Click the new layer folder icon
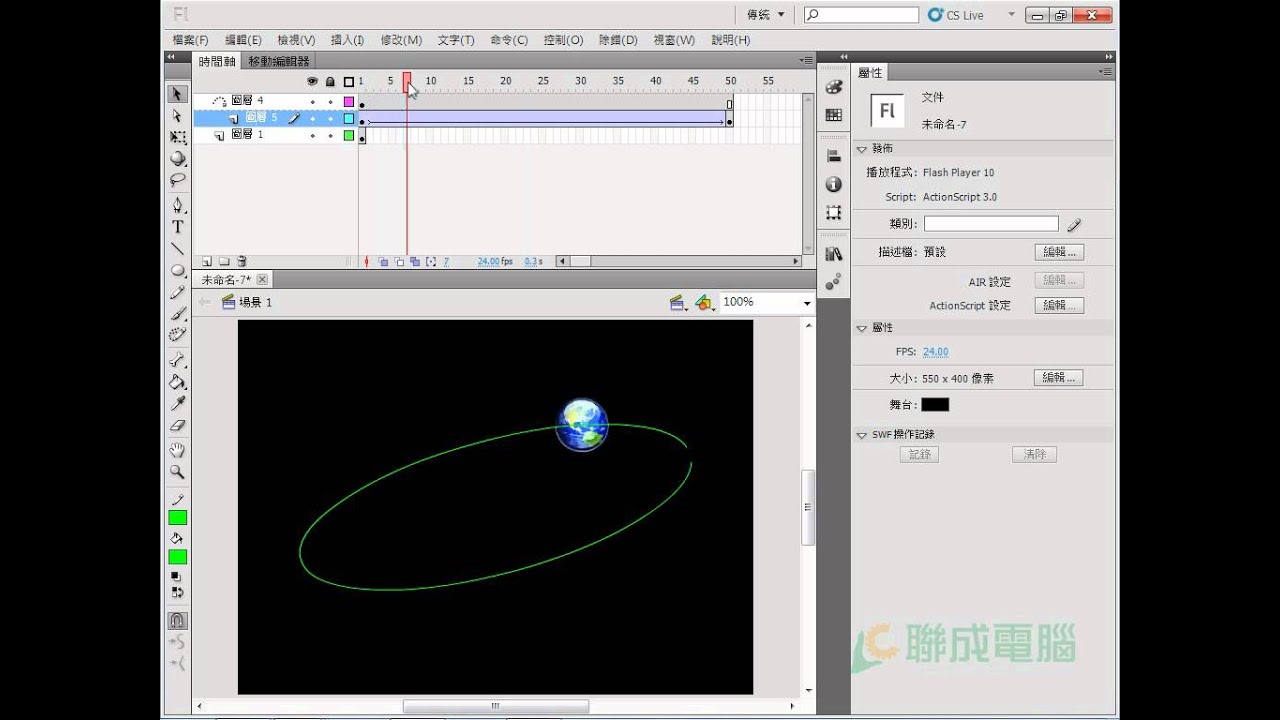Viewport: 1280px width, 720px height. pyautogui.click(x=224, y=261)
